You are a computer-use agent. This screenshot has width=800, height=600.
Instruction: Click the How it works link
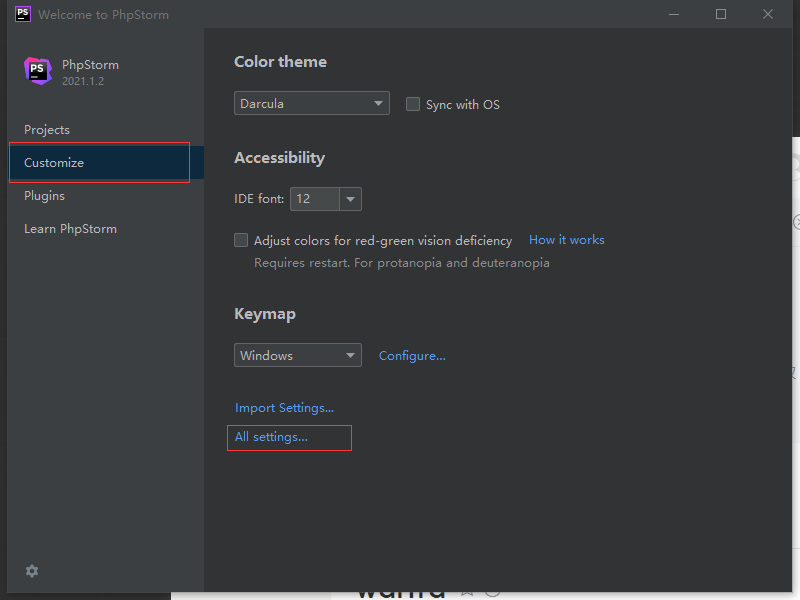tap(566, 240)
